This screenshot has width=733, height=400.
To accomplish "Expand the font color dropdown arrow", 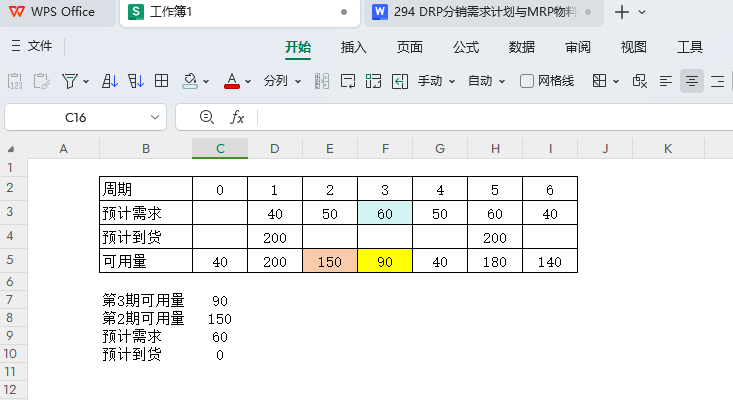I will [248, 82].
